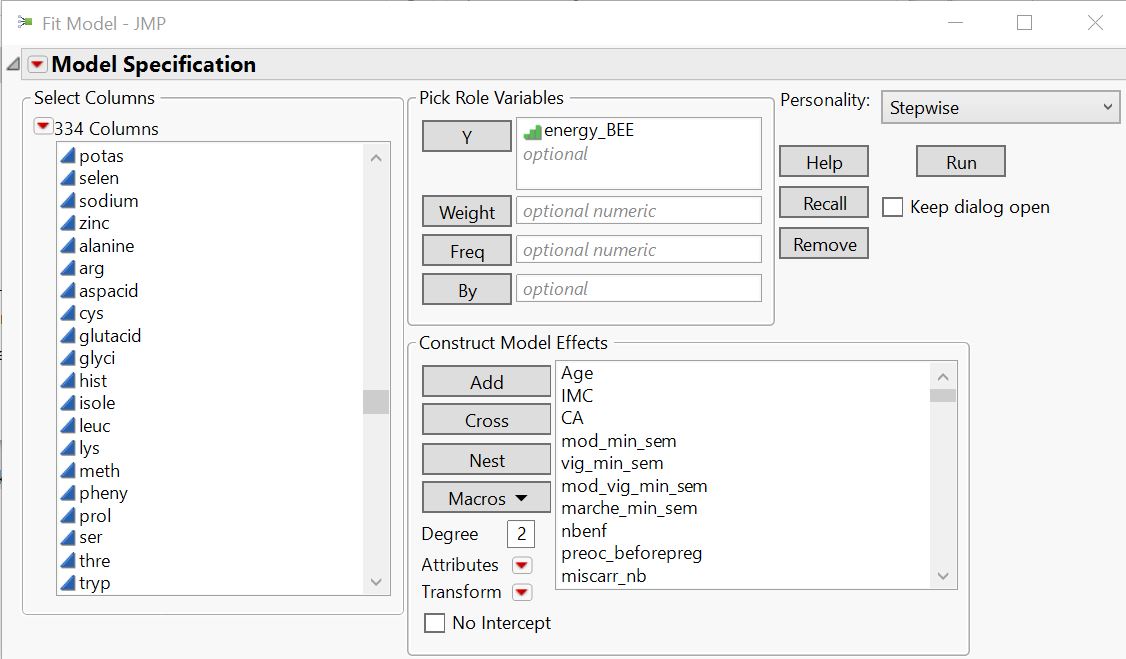Click the continuous data icon beside sodium
The width and height of the screenshot is (1126, 659).
(x=69, y=200)
